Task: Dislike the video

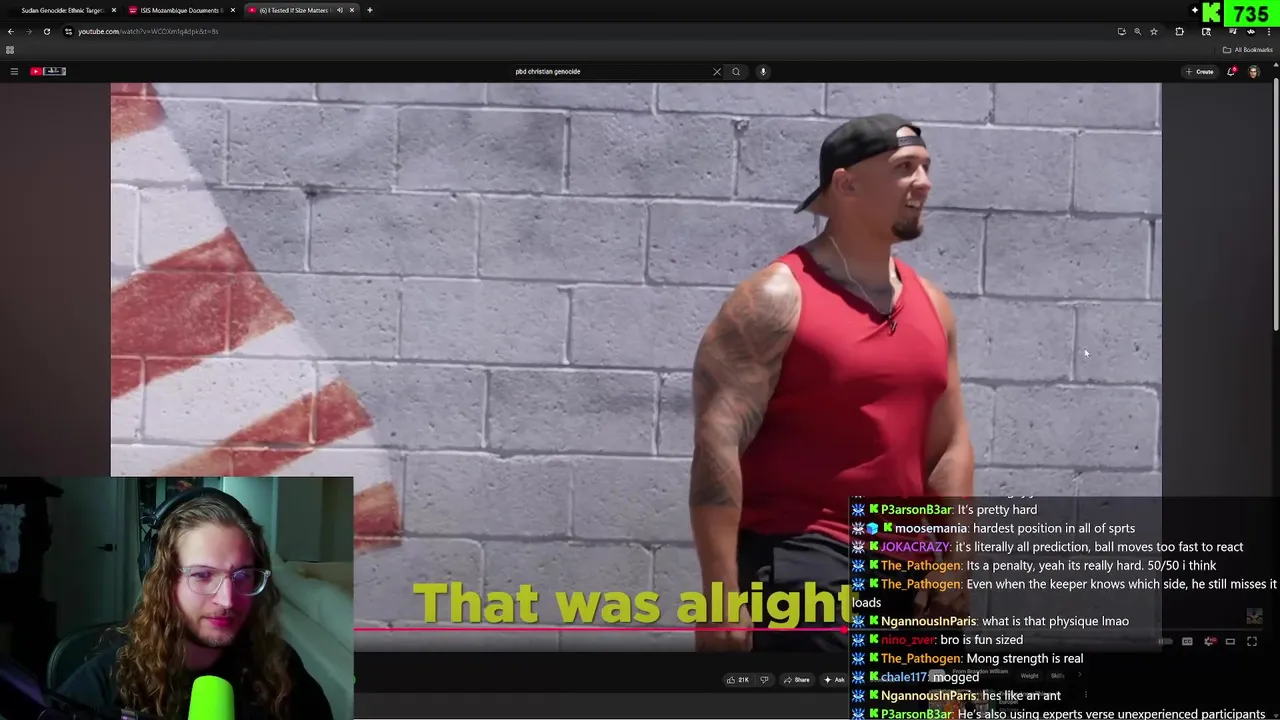Action: [764, 680]
